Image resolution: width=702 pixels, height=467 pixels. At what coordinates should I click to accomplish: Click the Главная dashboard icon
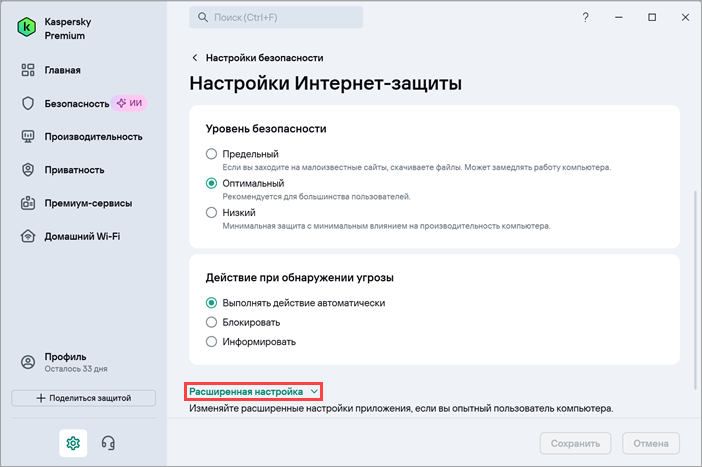tap(28, 70)
